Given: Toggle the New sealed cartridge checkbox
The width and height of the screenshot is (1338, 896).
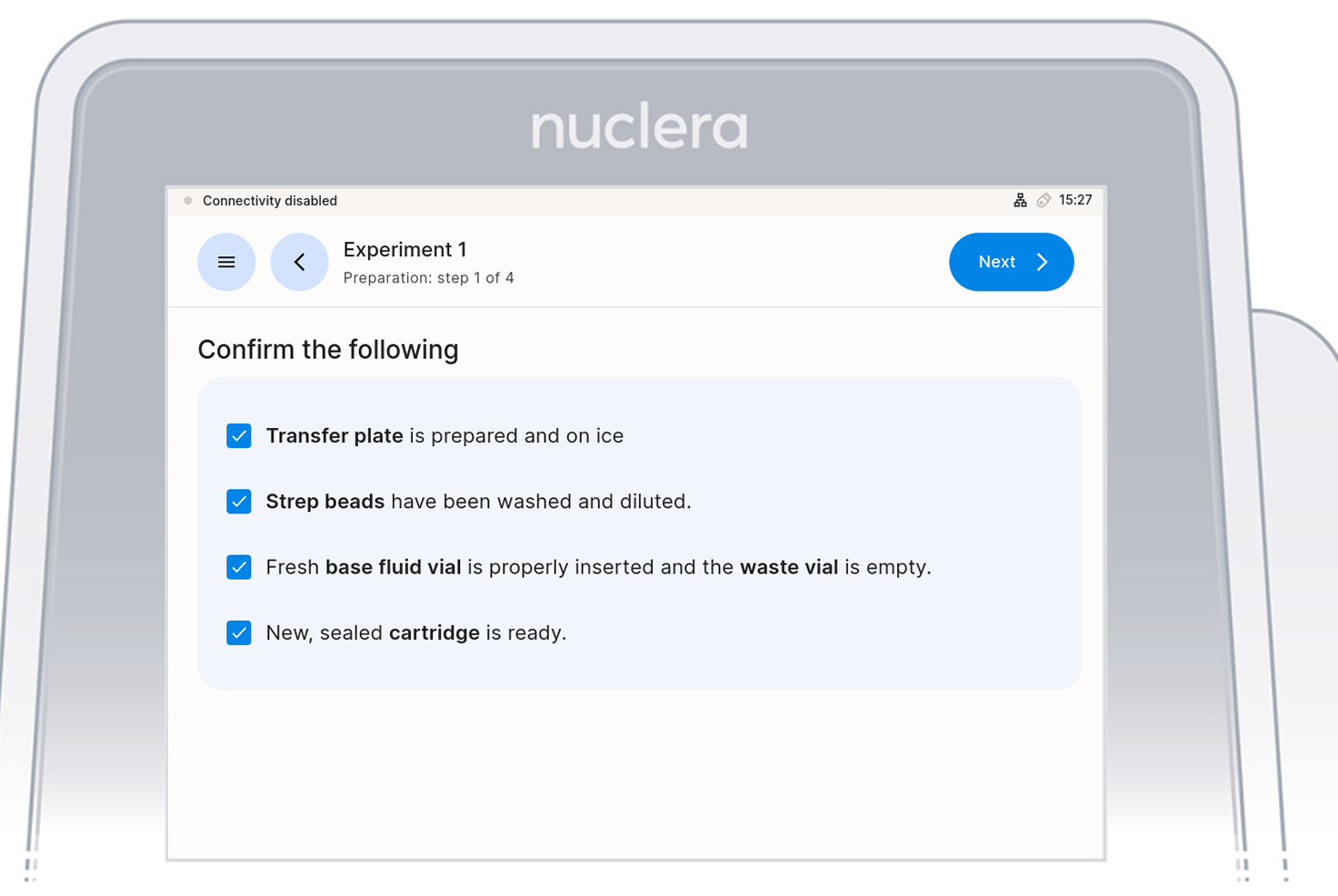Looking at the screenshot, I should [x=239, y=632].
